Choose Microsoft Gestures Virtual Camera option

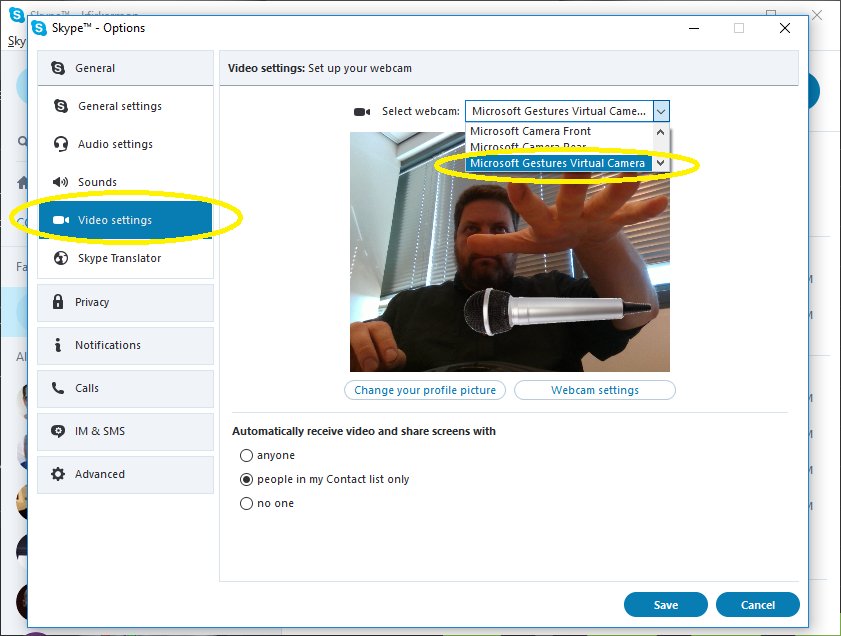click(559, 163)
